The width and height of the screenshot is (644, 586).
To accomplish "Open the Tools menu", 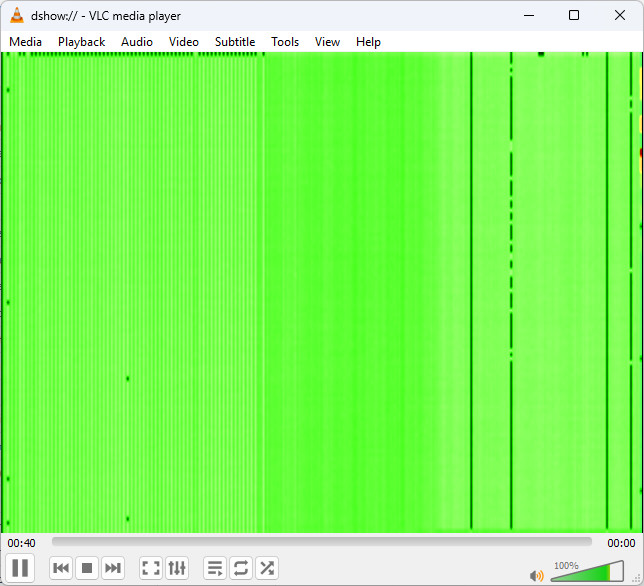I will click(285, 42).
